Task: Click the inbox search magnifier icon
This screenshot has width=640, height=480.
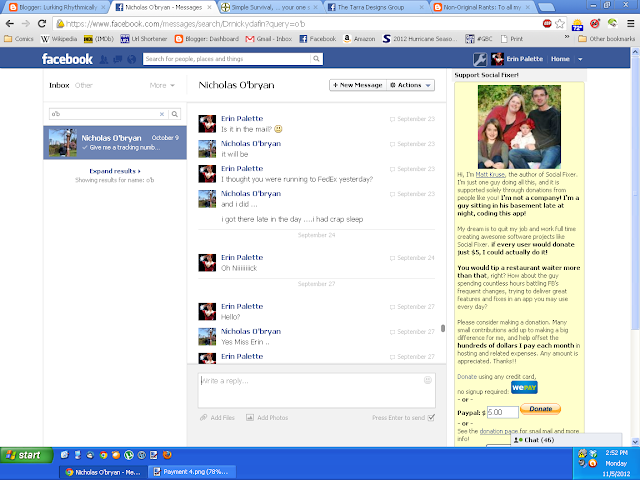Action: [x=175, y=114]
